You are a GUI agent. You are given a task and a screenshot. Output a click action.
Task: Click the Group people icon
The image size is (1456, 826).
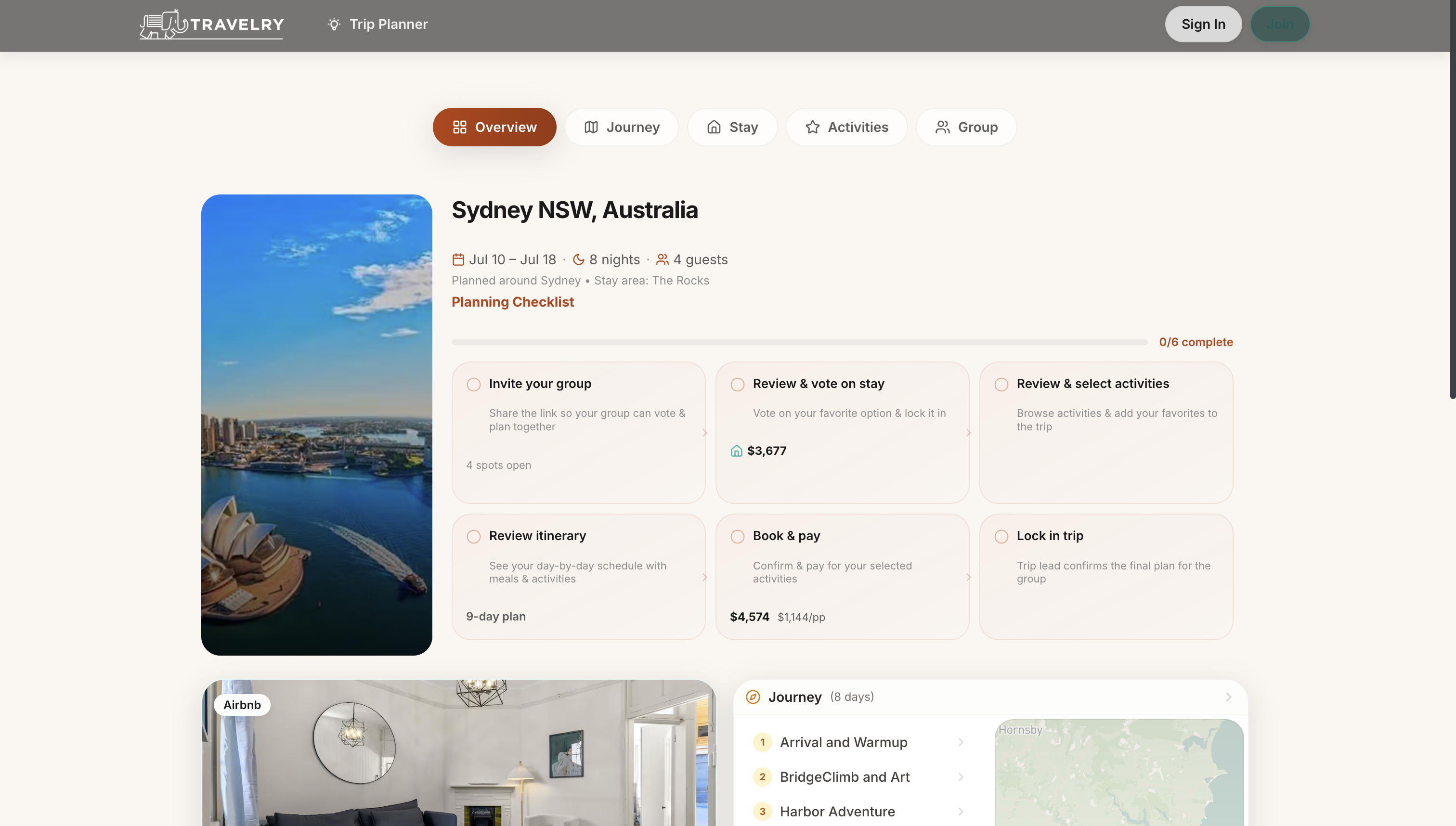click(942, 127)
